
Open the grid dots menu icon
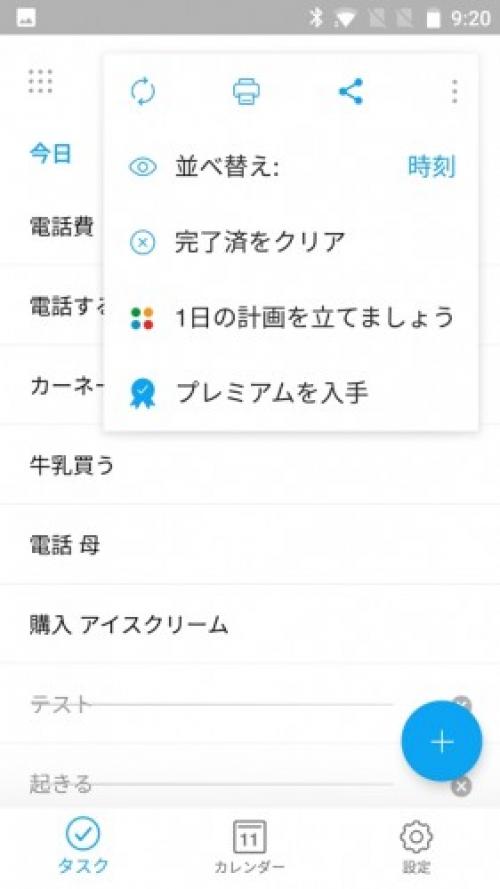[x=40, y=82]
